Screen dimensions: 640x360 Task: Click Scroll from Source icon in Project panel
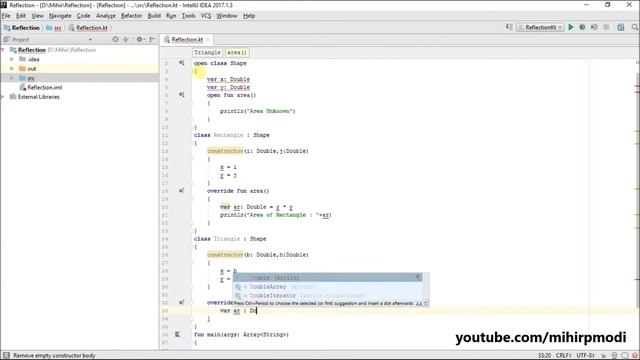(115, 39)
